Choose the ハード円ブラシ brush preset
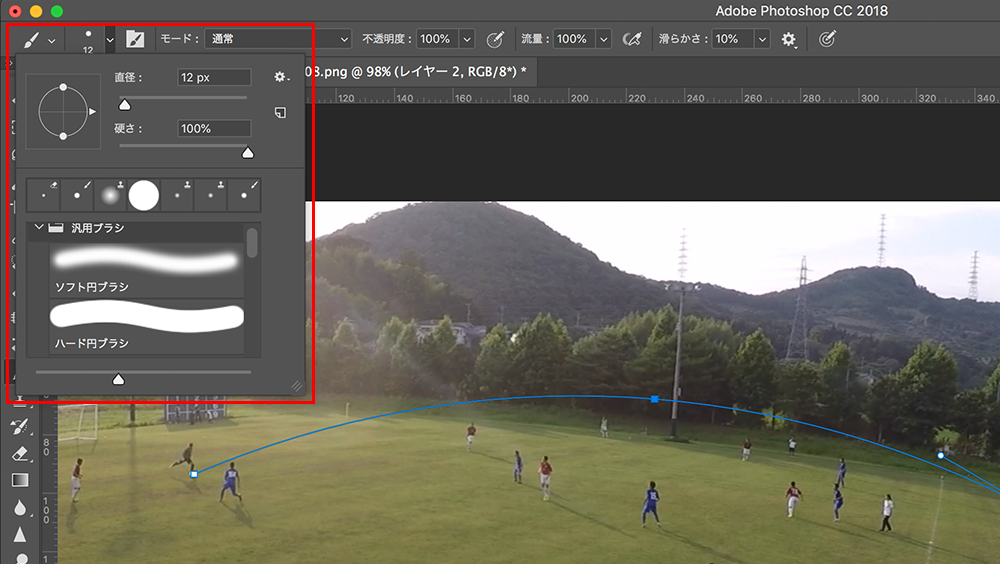 click(x=146, y=326)
